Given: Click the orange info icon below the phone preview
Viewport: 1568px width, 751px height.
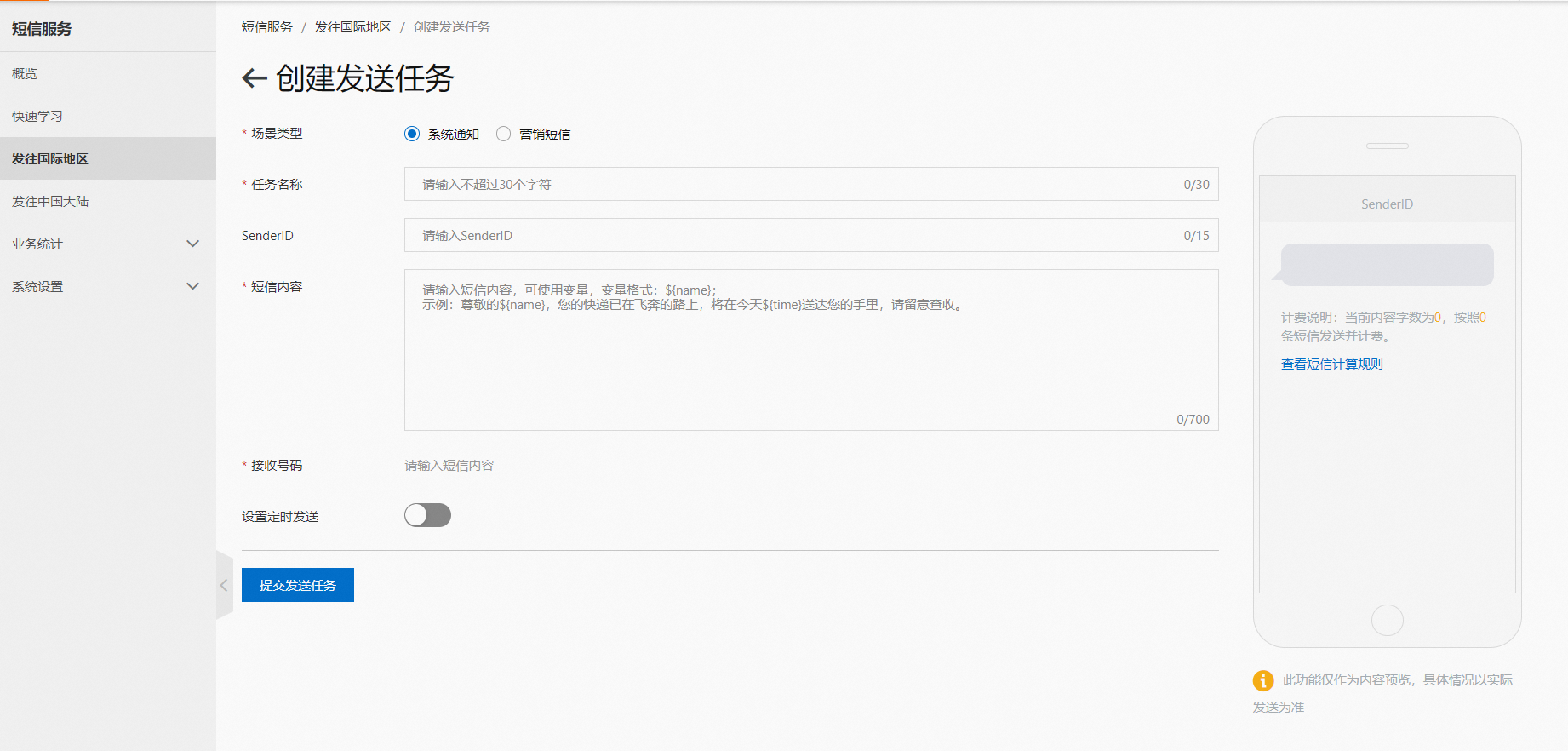Looking at the screenshot, I should (x=1263, y=680).
